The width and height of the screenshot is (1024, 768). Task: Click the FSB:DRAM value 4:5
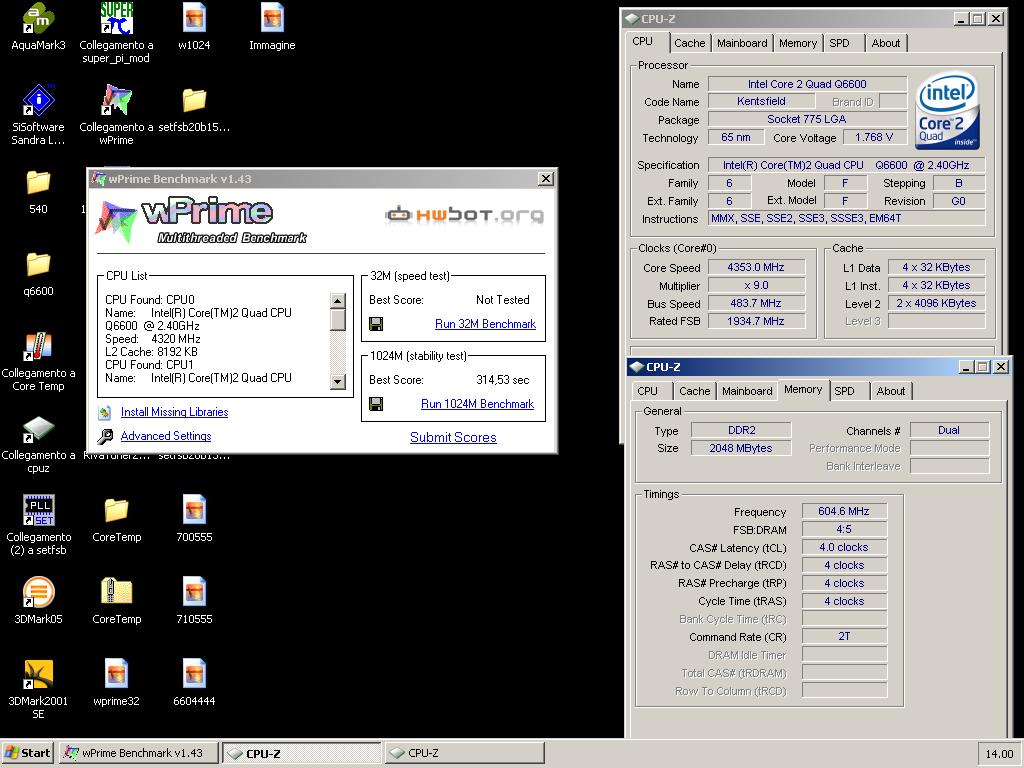(x=844, y=530)
